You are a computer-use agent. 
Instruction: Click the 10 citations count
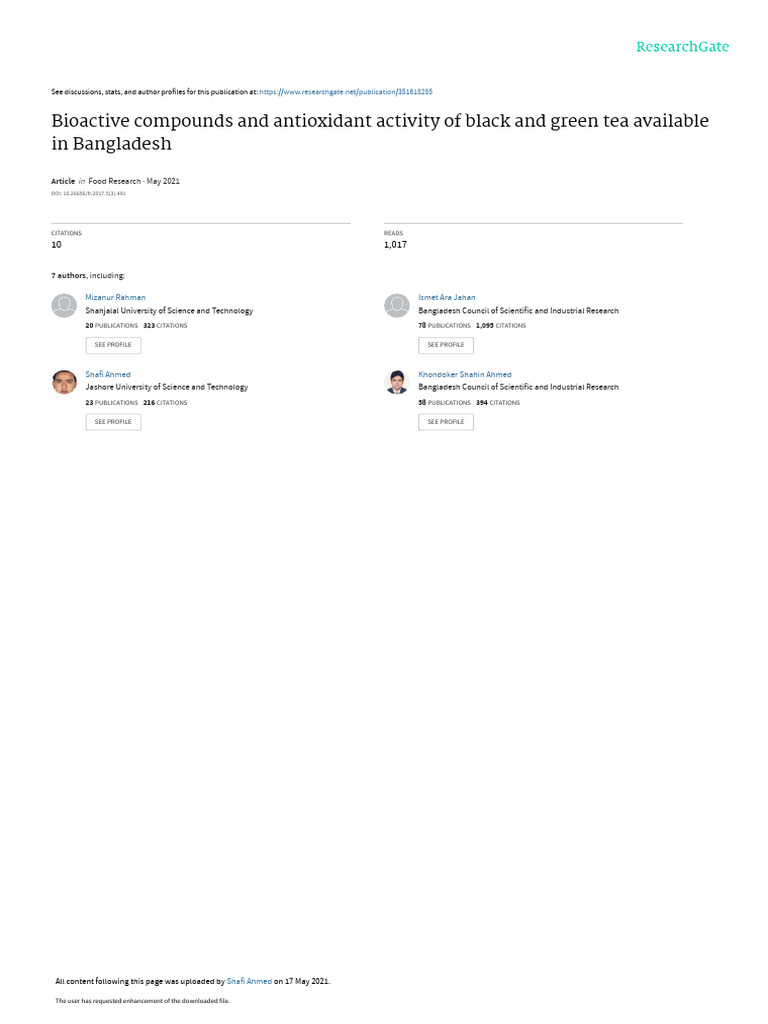point(56,244)
